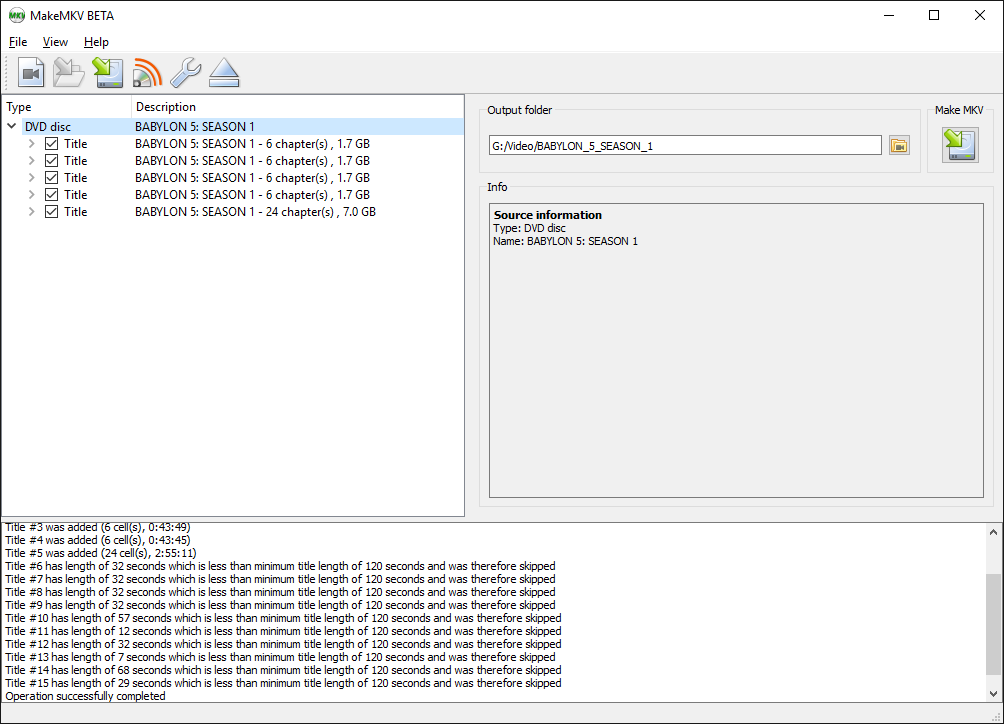Image resolution: width=1004 pixels, height=724 pixels.
Task: Click the large Make MKV icon button
Action: (x=960, y=145)
